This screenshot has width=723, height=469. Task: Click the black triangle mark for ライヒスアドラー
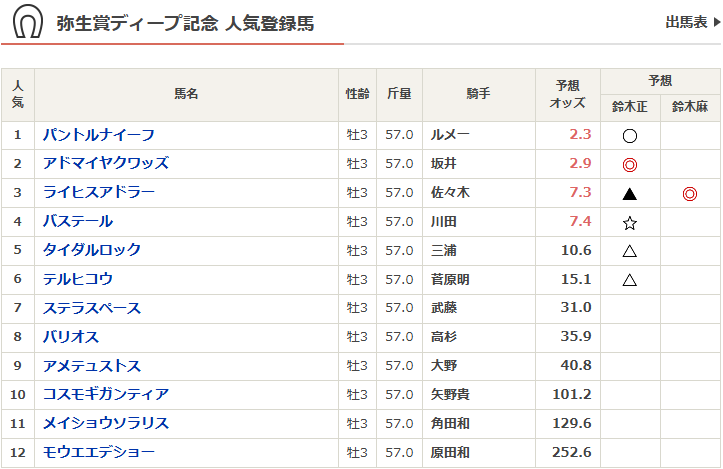[x=630, y=193]
